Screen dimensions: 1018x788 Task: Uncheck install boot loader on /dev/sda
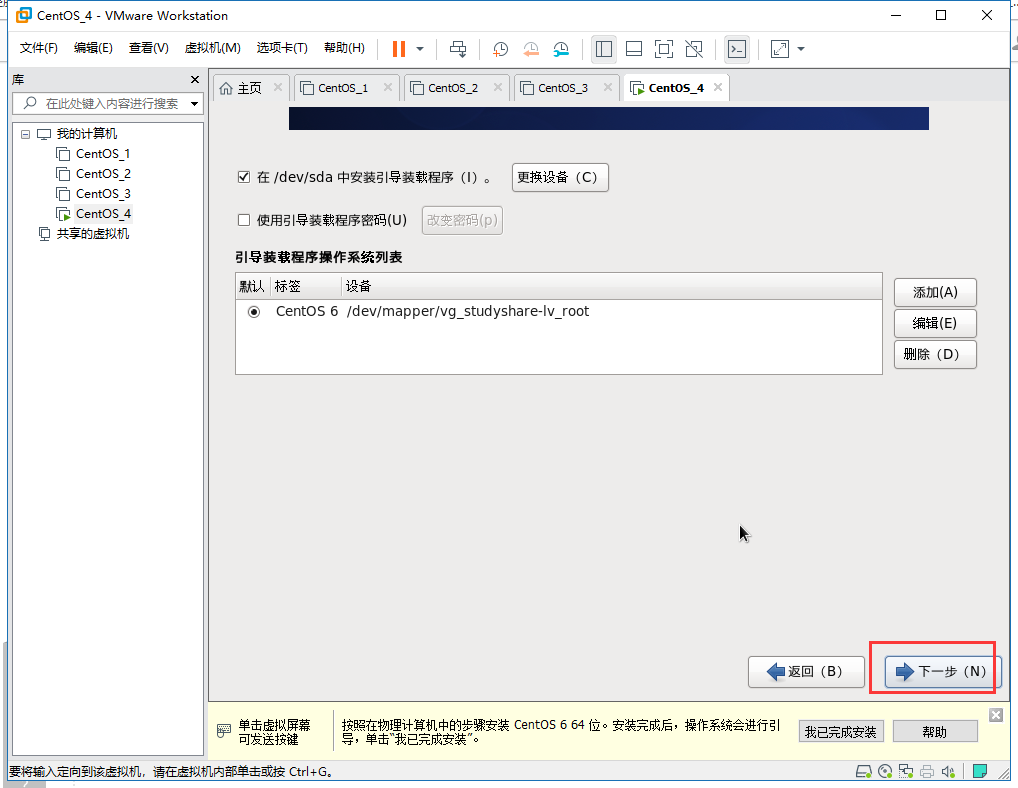point(243,177)
